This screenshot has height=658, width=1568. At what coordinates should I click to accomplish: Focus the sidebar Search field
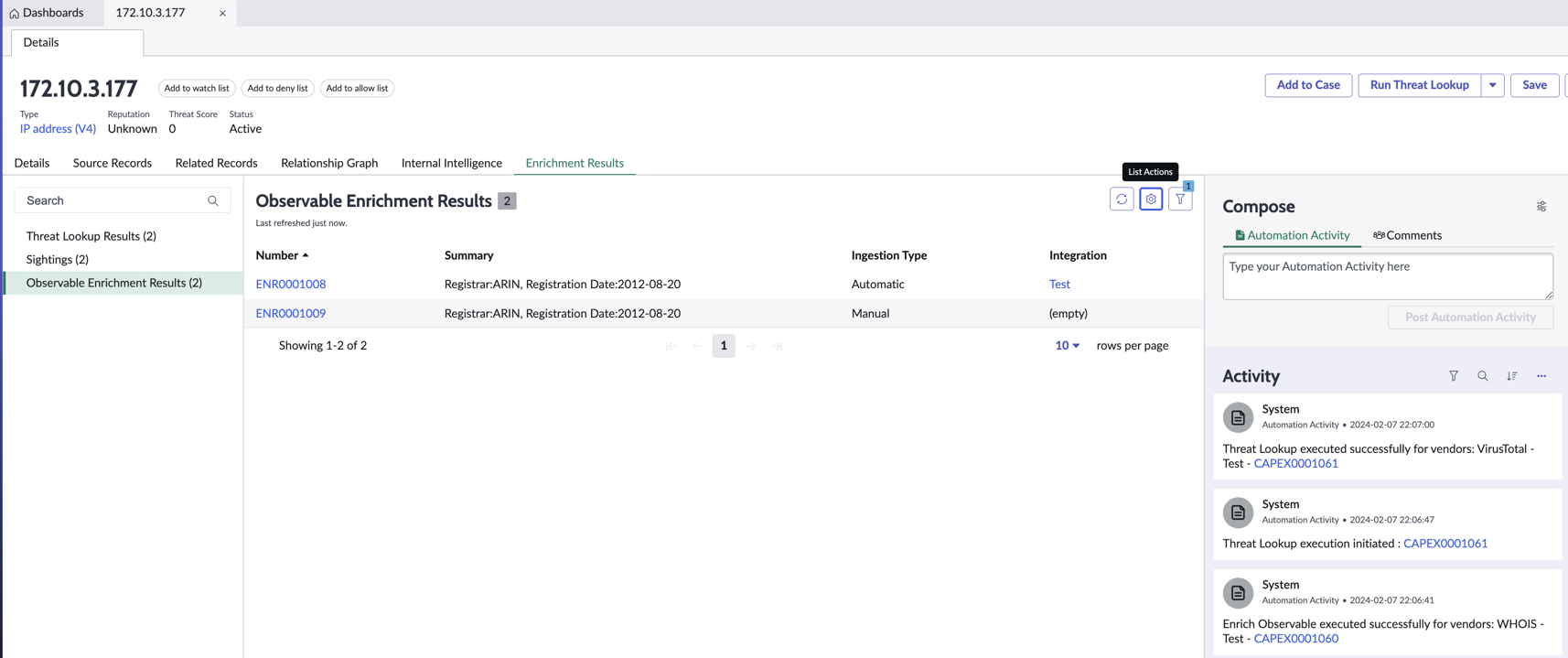click(x=123, y=200)
